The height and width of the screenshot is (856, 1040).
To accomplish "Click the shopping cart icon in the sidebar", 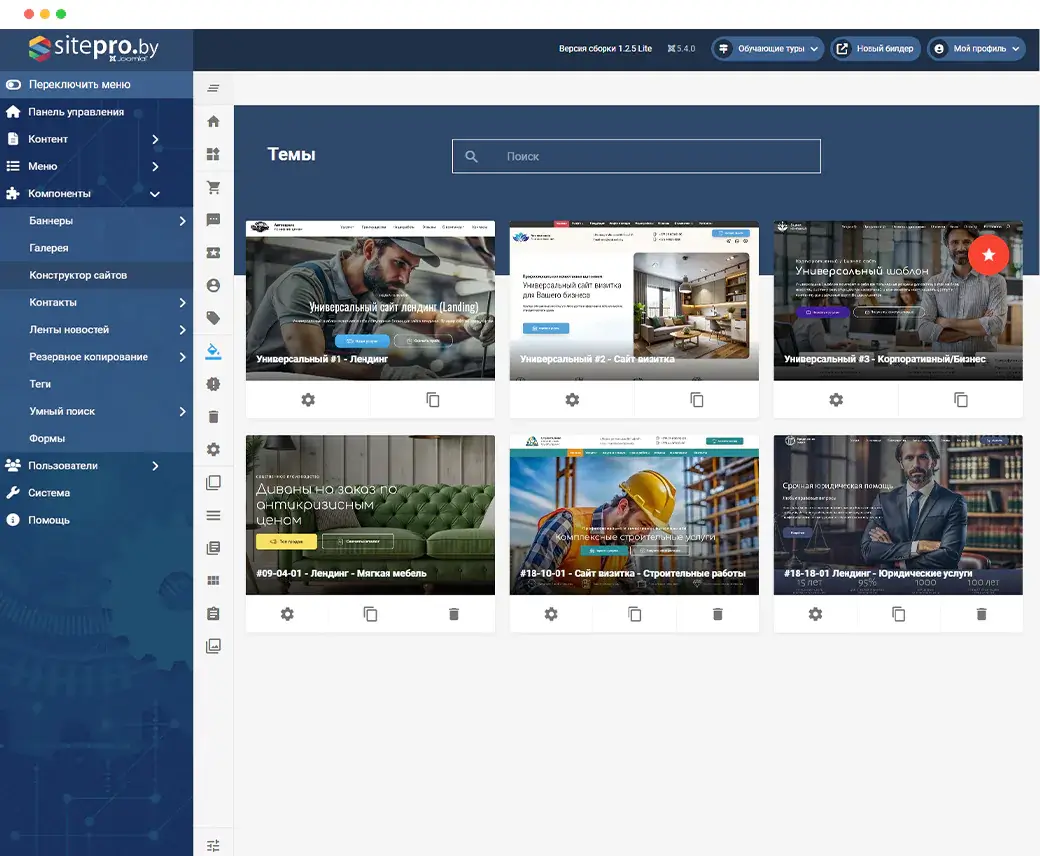I will point(213,188).
